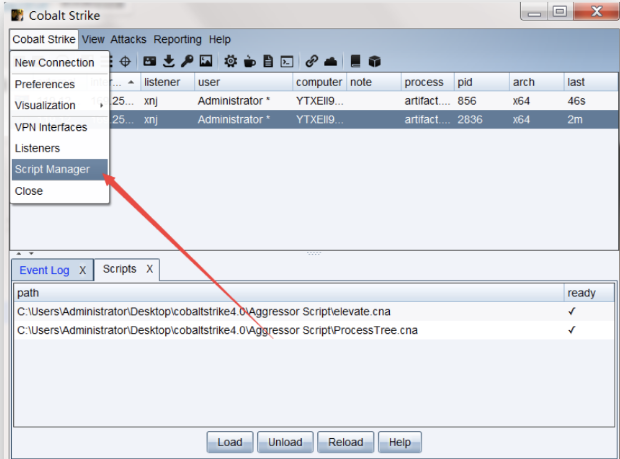The height and width of the screenshot is (459, 620).
Task: Open the credentials card toolbar icon
Action: point(149,61)
